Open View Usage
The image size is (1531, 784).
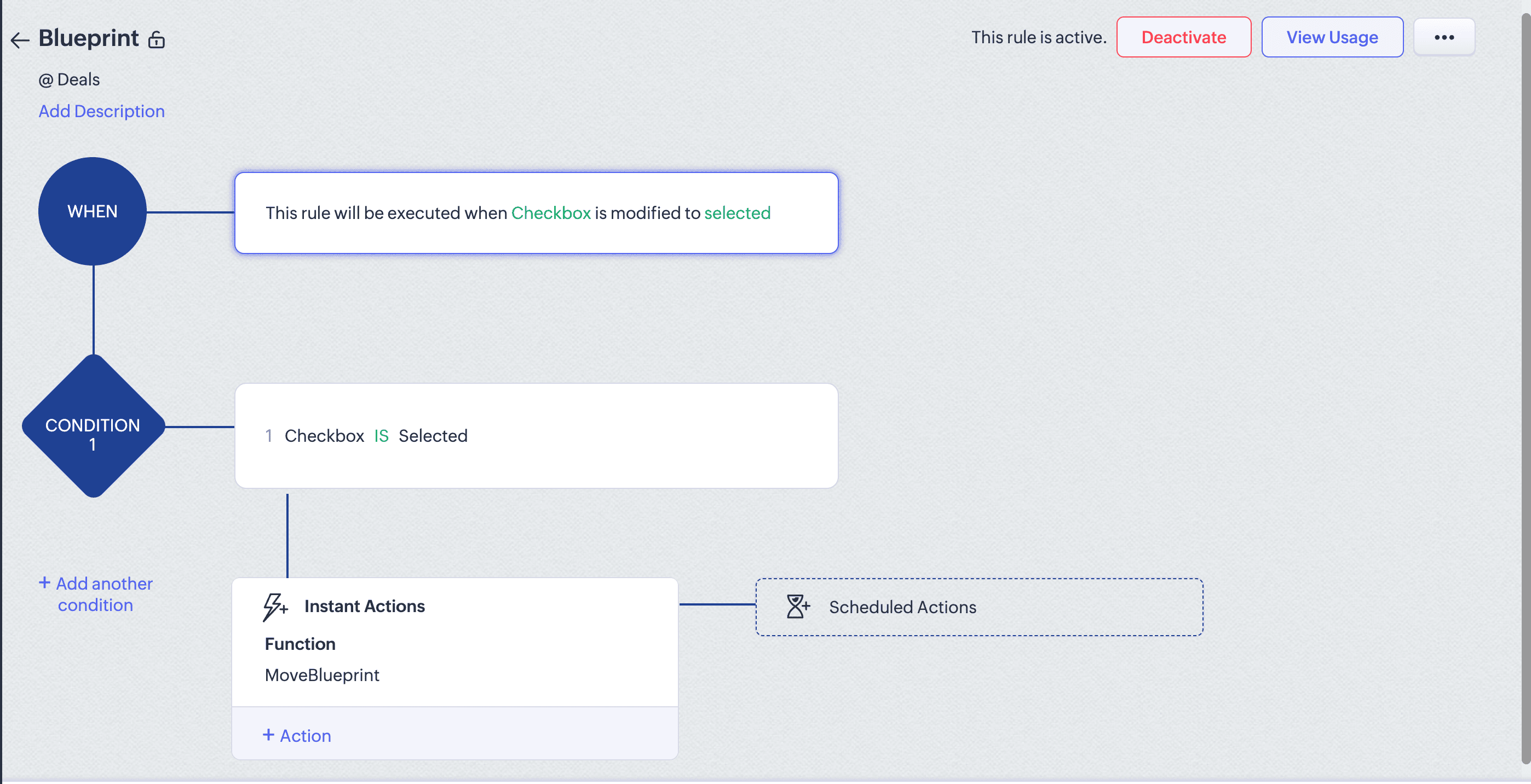tap(1331, 37)
